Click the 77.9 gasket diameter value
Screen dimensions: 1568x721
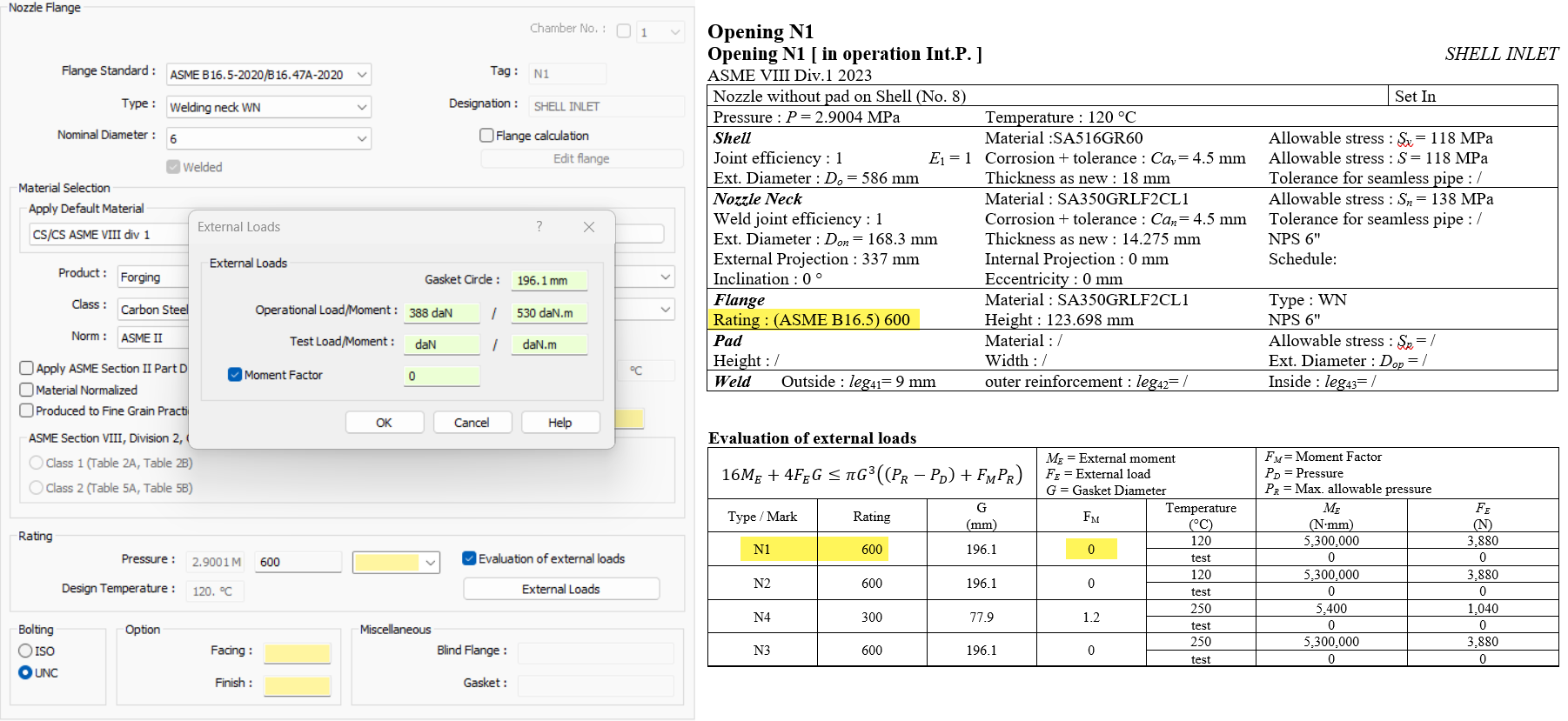(982, 617)
